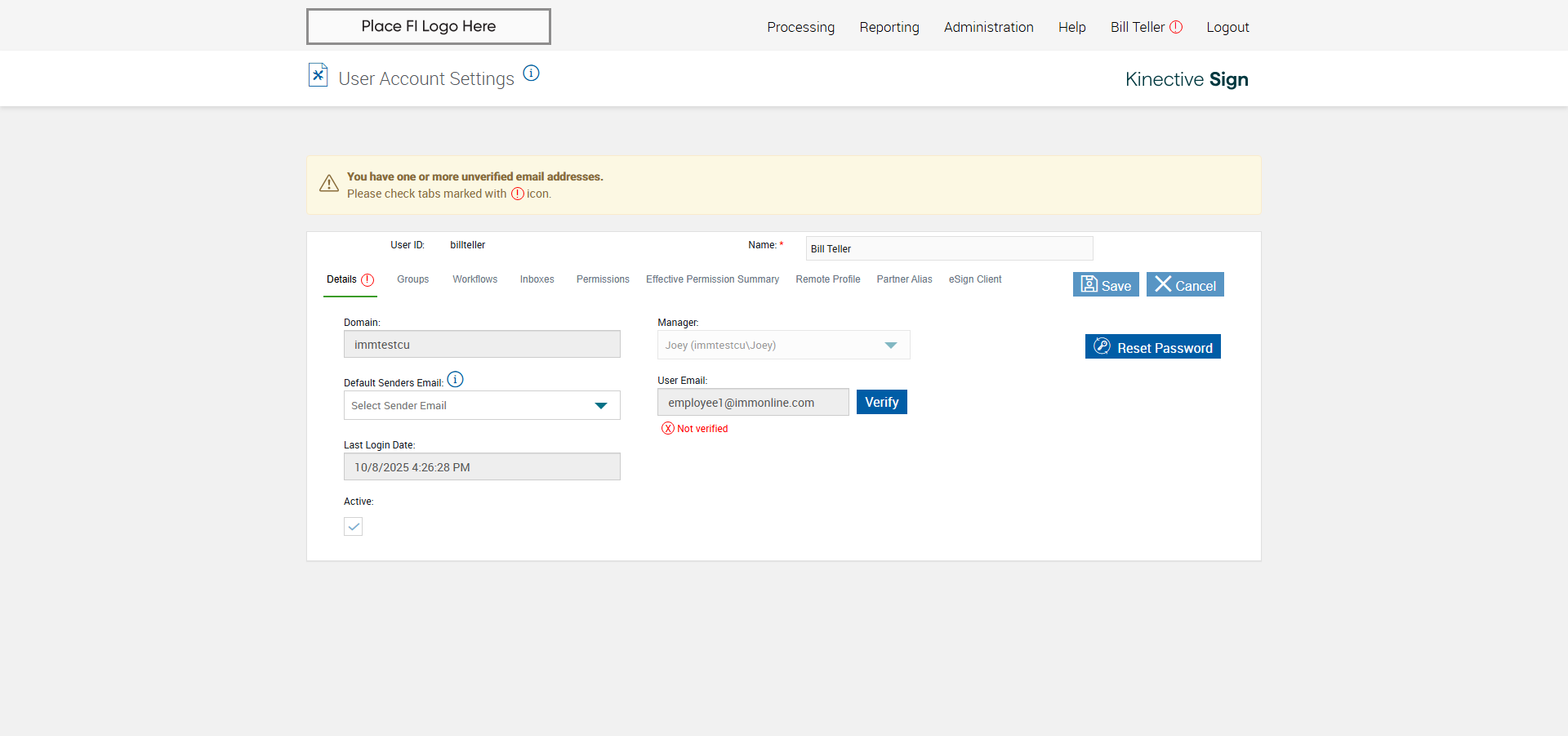Image resolution: width=1568 pixels, height=736 pixels.
Task: Click the red Not verified X icon
Action: tap(667, 429)
